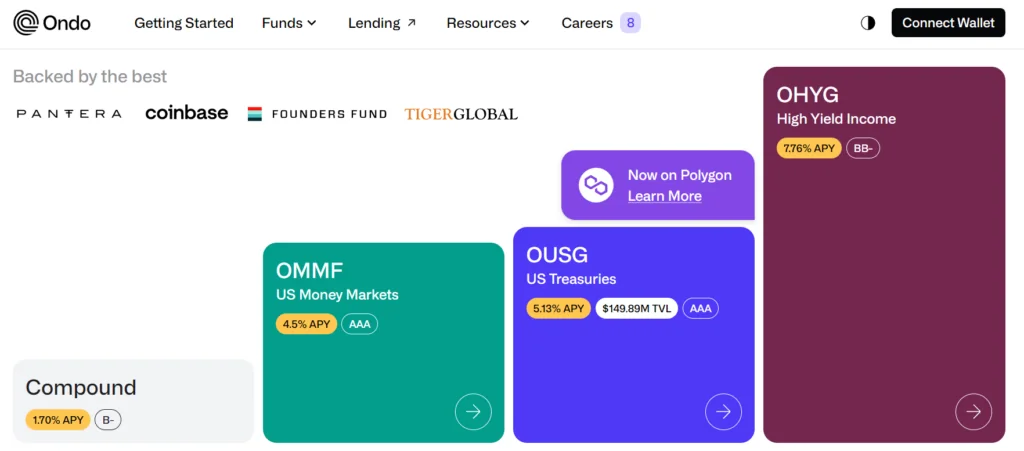The image size is (1024, 451).
Task: Open the Getting Started page
Action: tap(184, 23)
